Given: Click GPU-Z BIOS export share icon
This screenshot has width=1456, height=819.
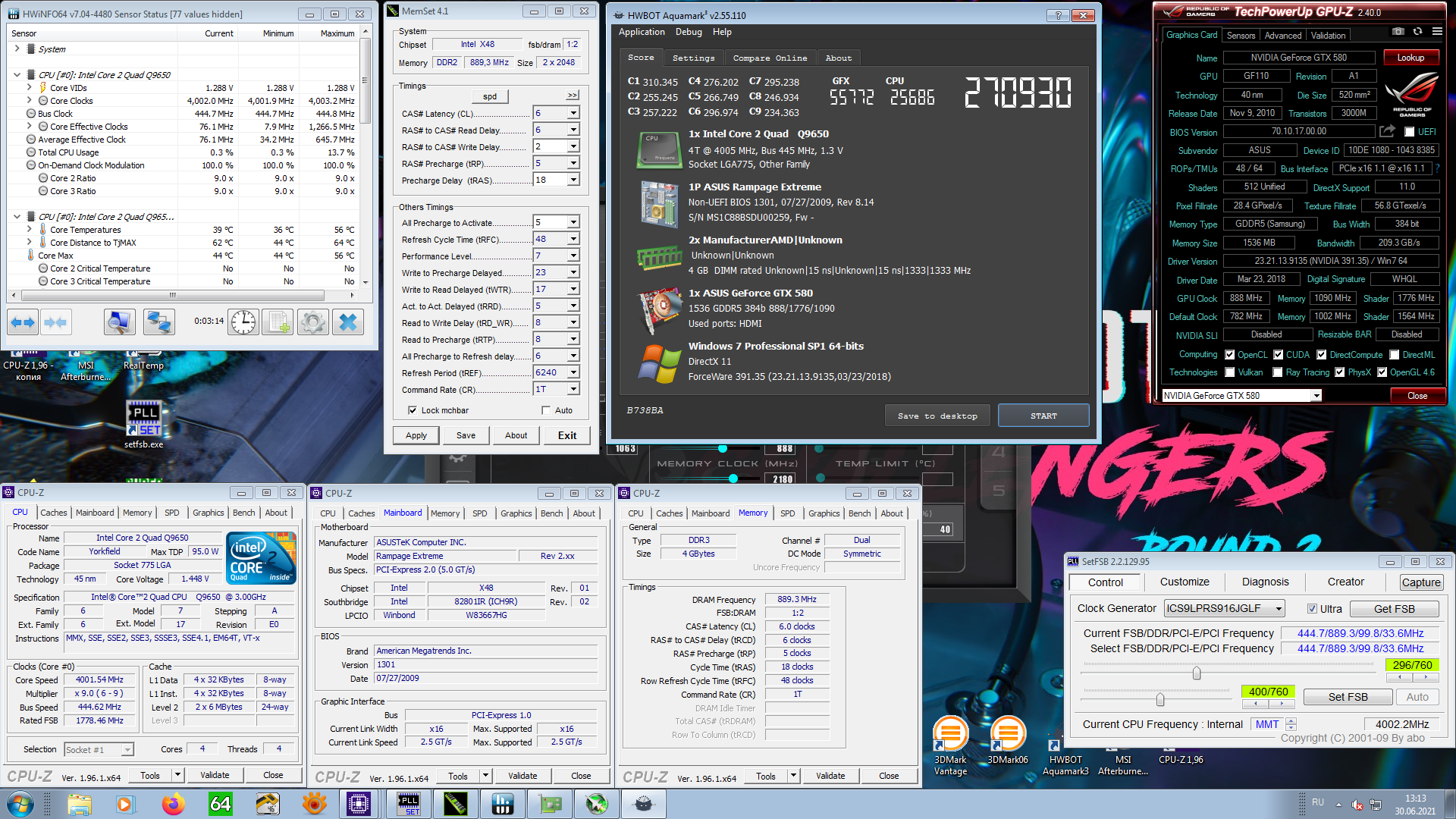Looking at the screenshot, I should tap(1387, 131).
